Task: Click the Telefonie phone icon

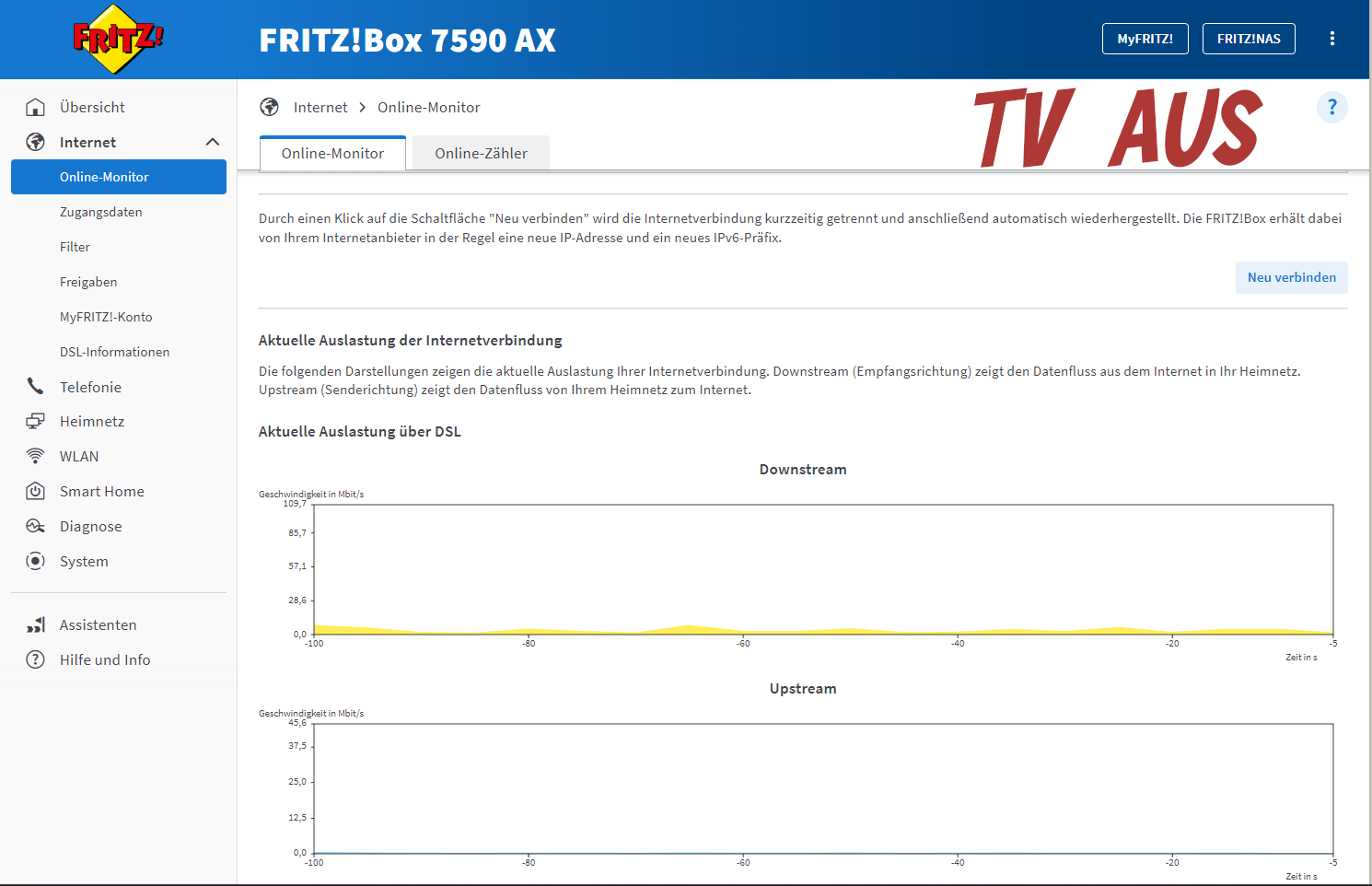Action: point(35,386)
